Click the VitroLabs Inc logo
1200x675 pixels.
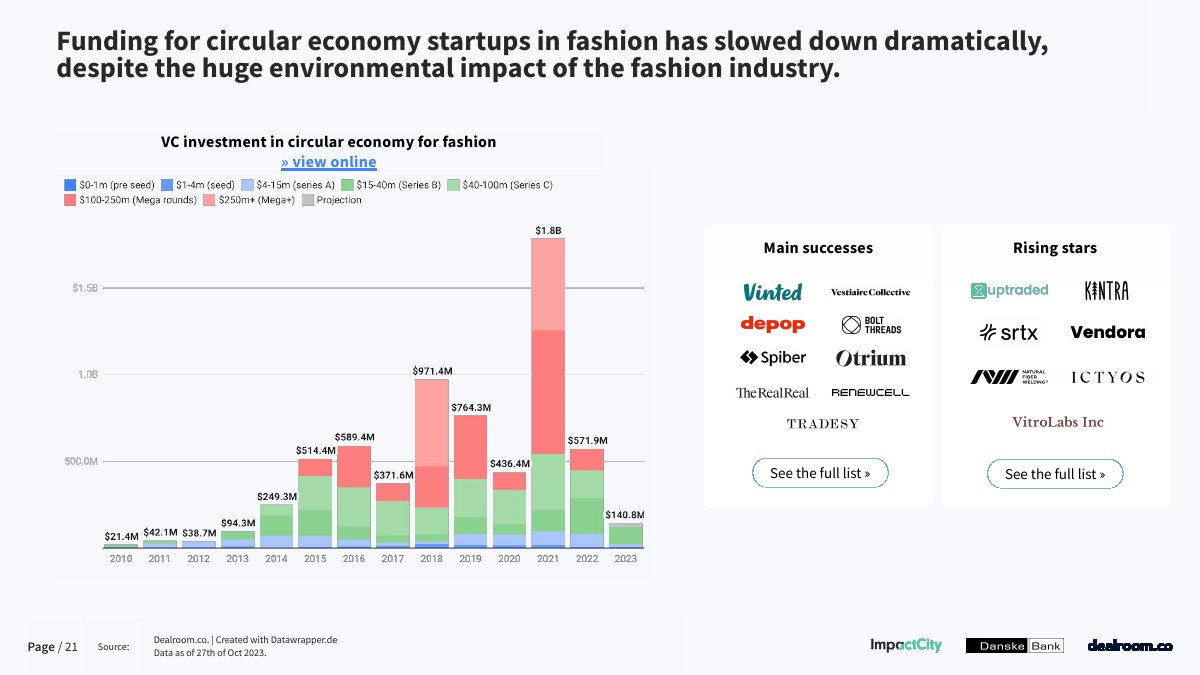point(1058,422)
